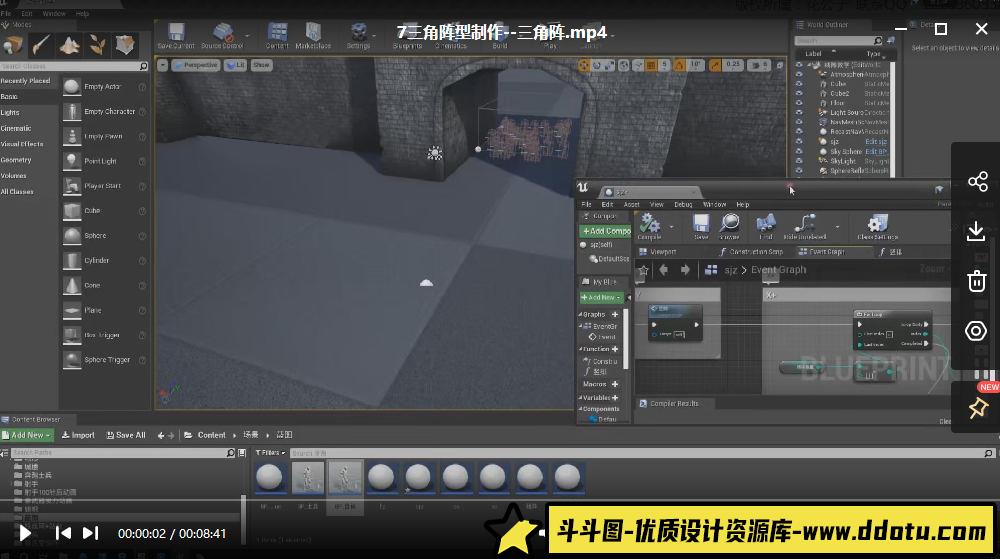Toggle visibility eye for SkyLight row
1000x559 pixels.
[799, 161]
